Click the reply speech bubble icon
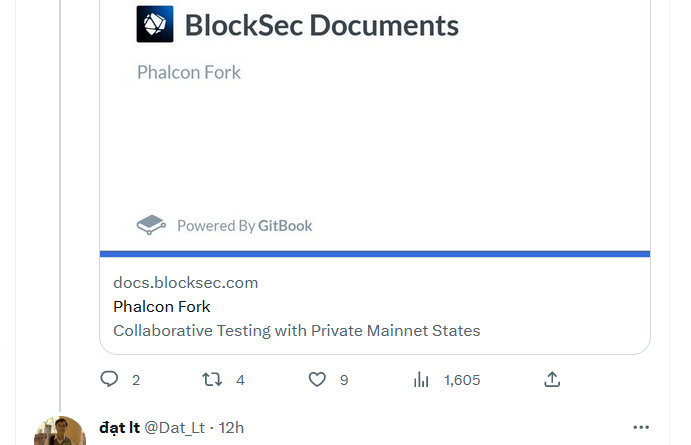This screenshot has width=691, height=445. (x=110, y=380)
